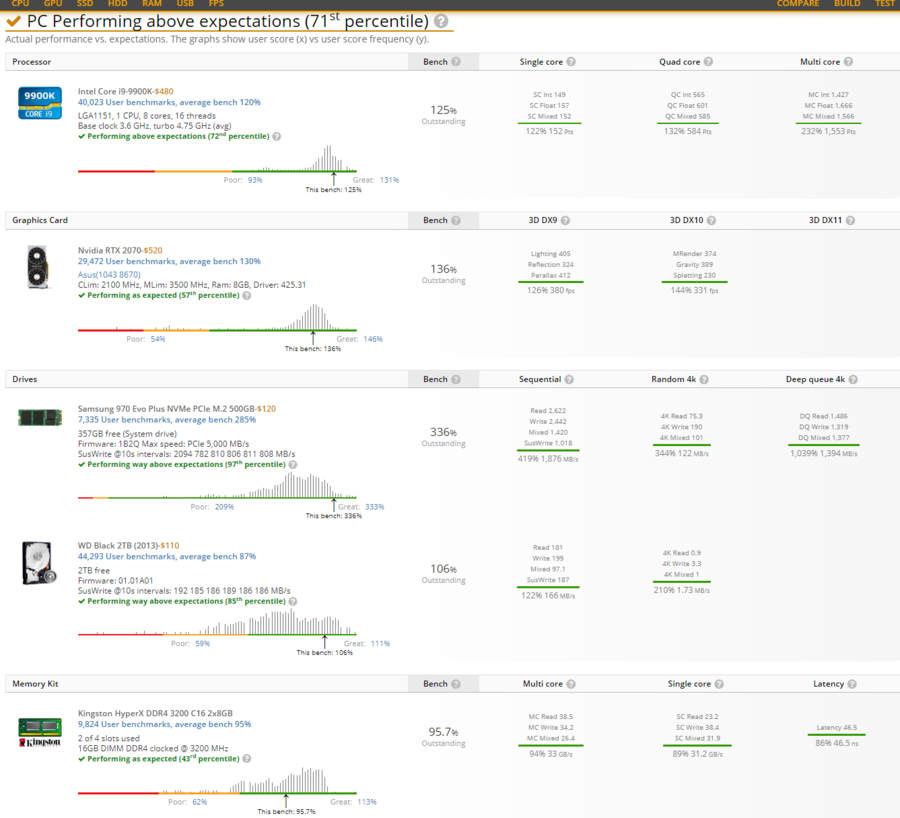Open Nvidia RTX 2070 product link
This screenshot has width=900, height=818.
pos(110,250)
